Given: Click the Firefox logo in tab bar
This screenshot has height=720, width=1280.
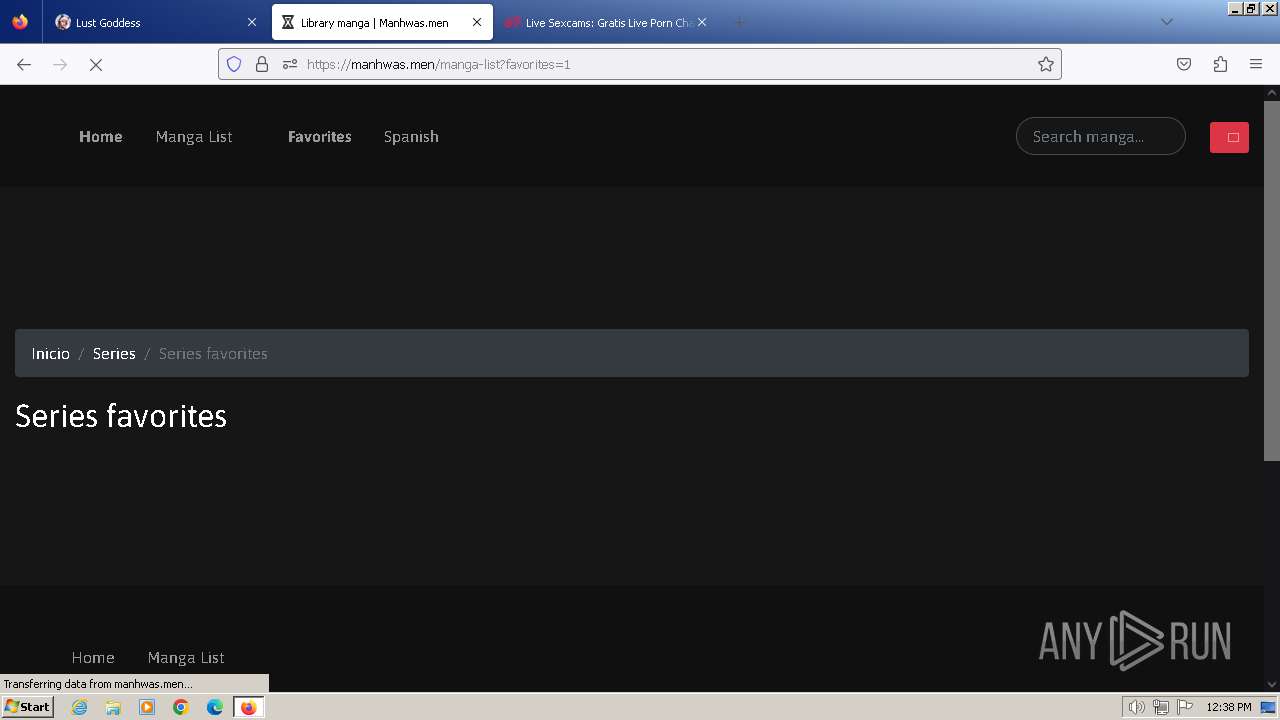Looking at the screenshot, I should 20,22.
